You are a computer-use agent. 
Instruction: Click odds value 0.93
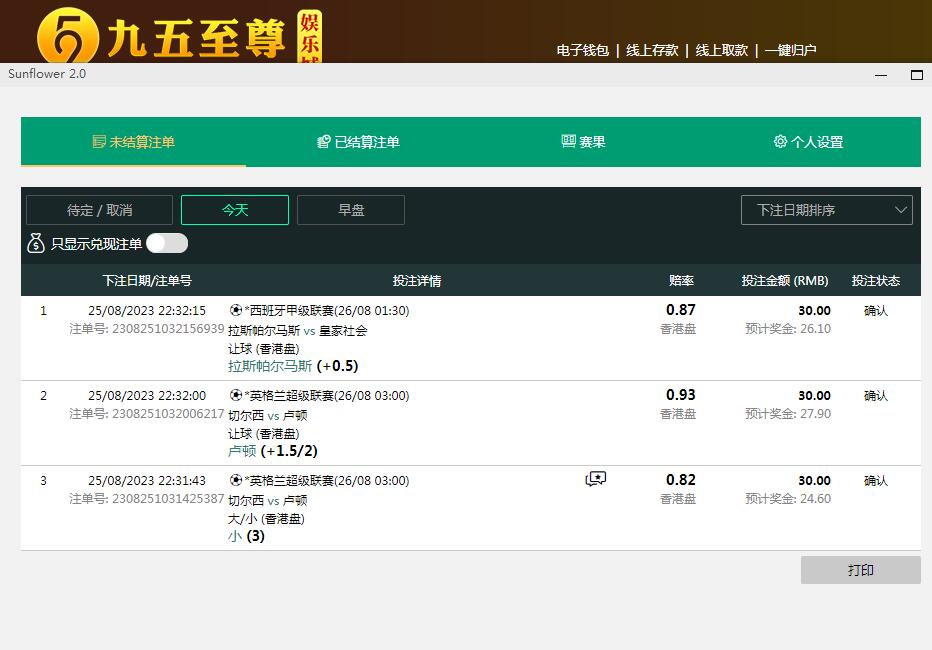click(681, 395)
